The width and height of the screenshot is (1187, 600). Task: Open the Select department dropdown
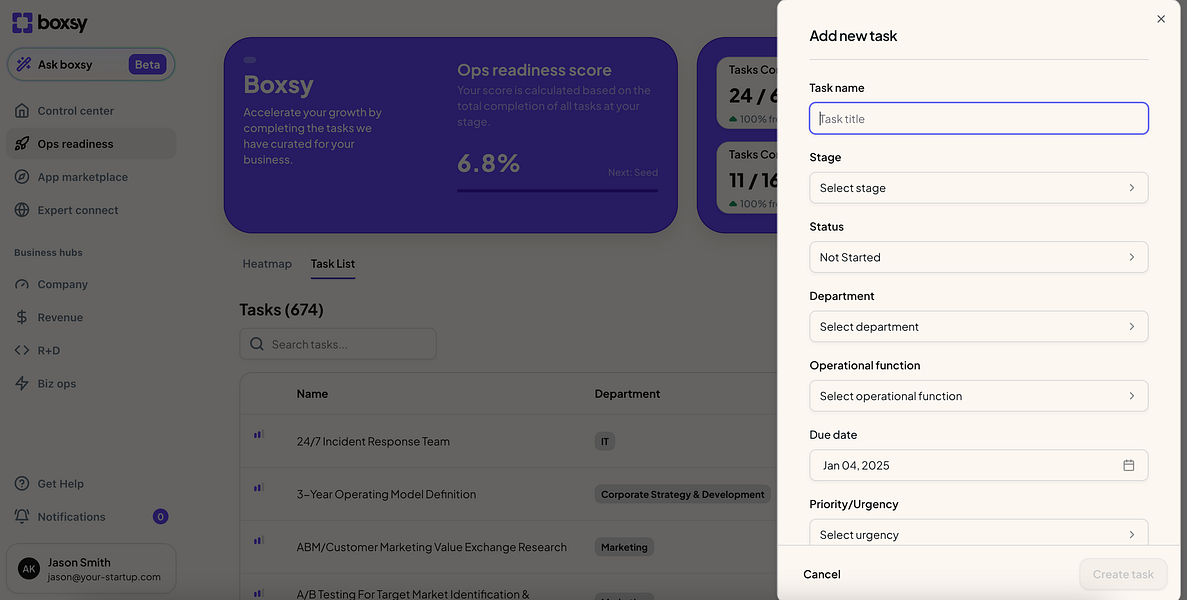tap(979, 327)
